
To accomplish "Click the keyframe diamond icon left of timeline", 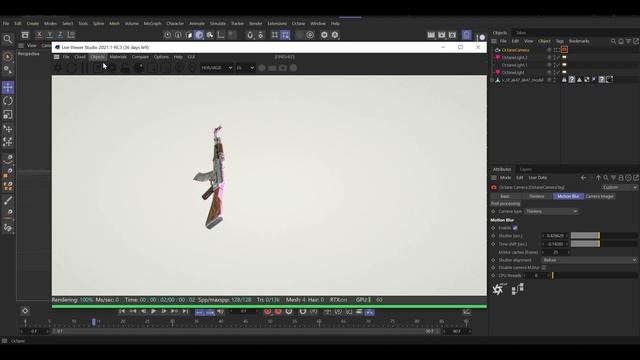I will coord(25,311).
